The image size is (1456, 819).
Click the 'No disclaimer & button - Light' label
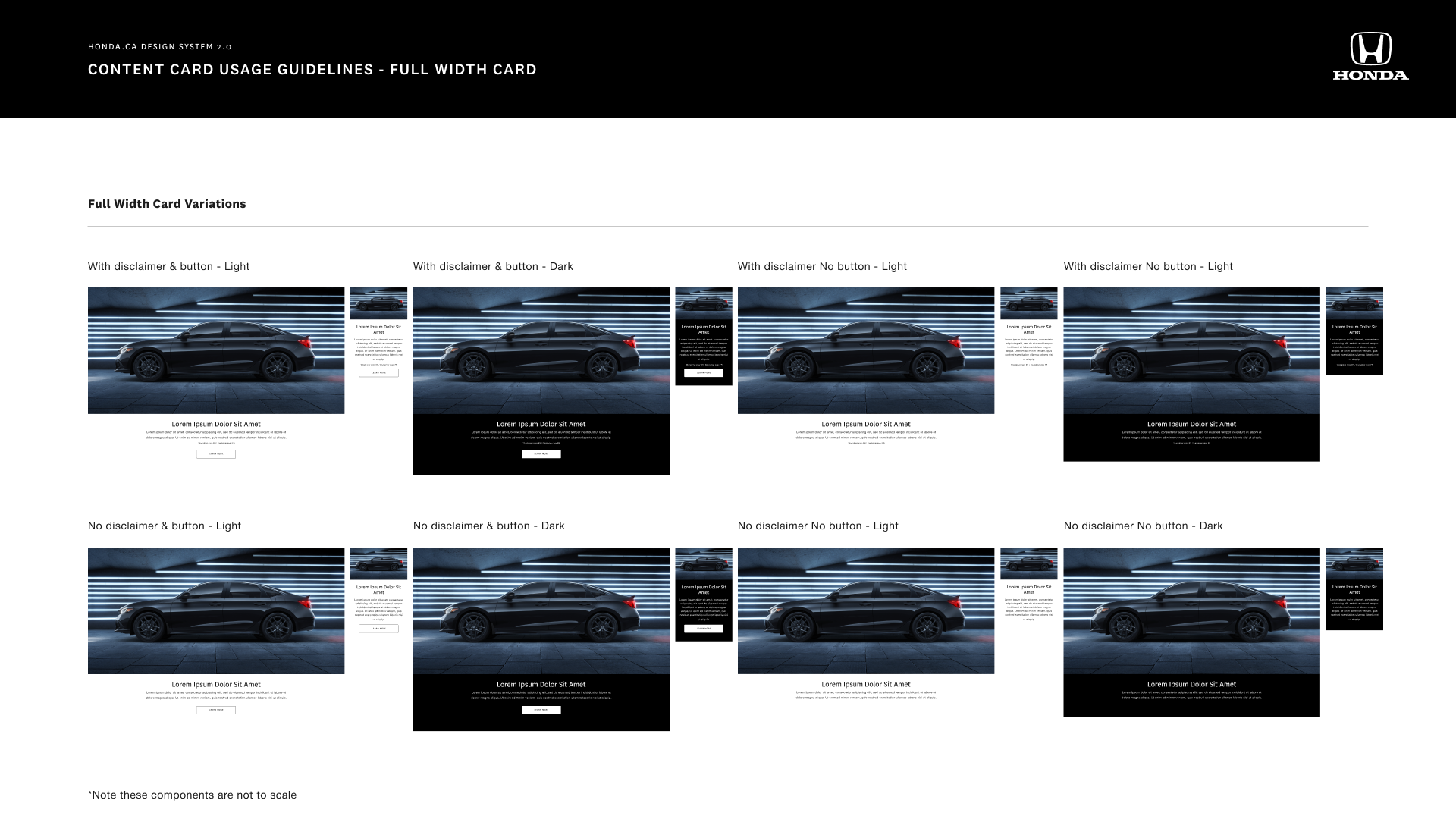tap(165, 526)
